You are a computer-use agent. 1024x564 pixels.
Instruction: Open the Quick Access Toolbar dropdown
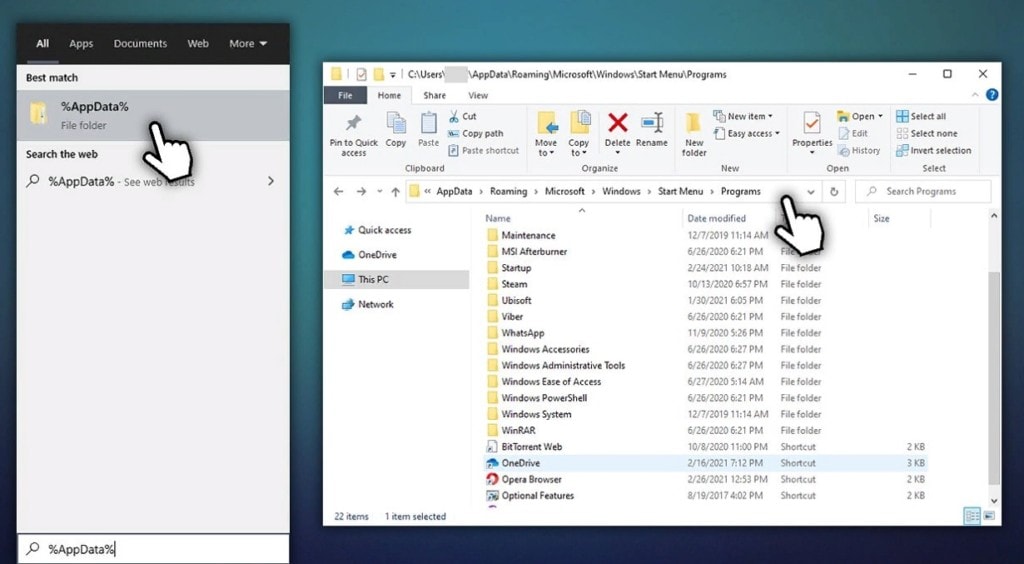(x=392, y=75)
